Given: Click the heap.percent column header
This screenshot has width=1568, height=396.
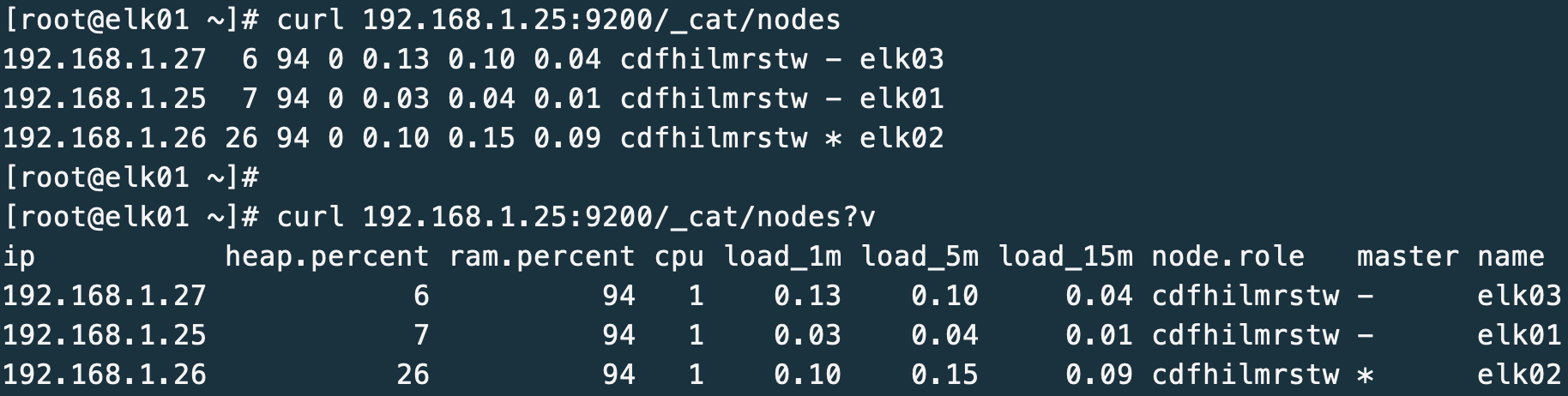Looking at the screenshot, I should click(326, 256).
